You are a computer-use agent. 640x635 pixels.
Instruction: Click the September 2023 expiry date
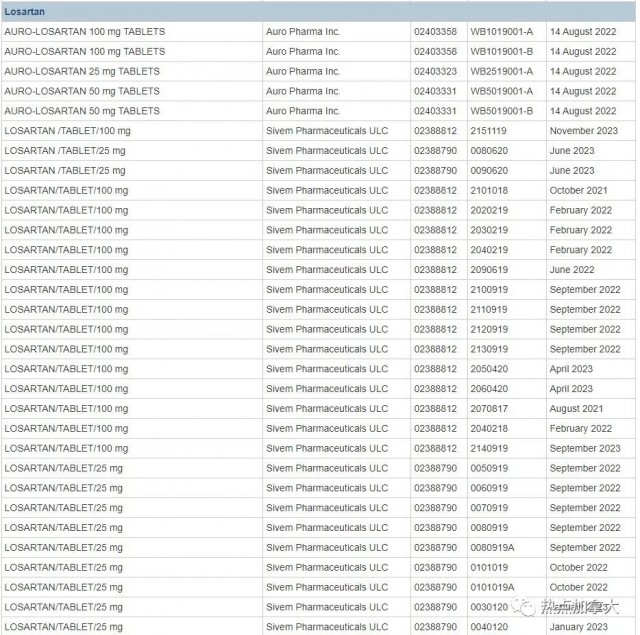pos(585,448)
